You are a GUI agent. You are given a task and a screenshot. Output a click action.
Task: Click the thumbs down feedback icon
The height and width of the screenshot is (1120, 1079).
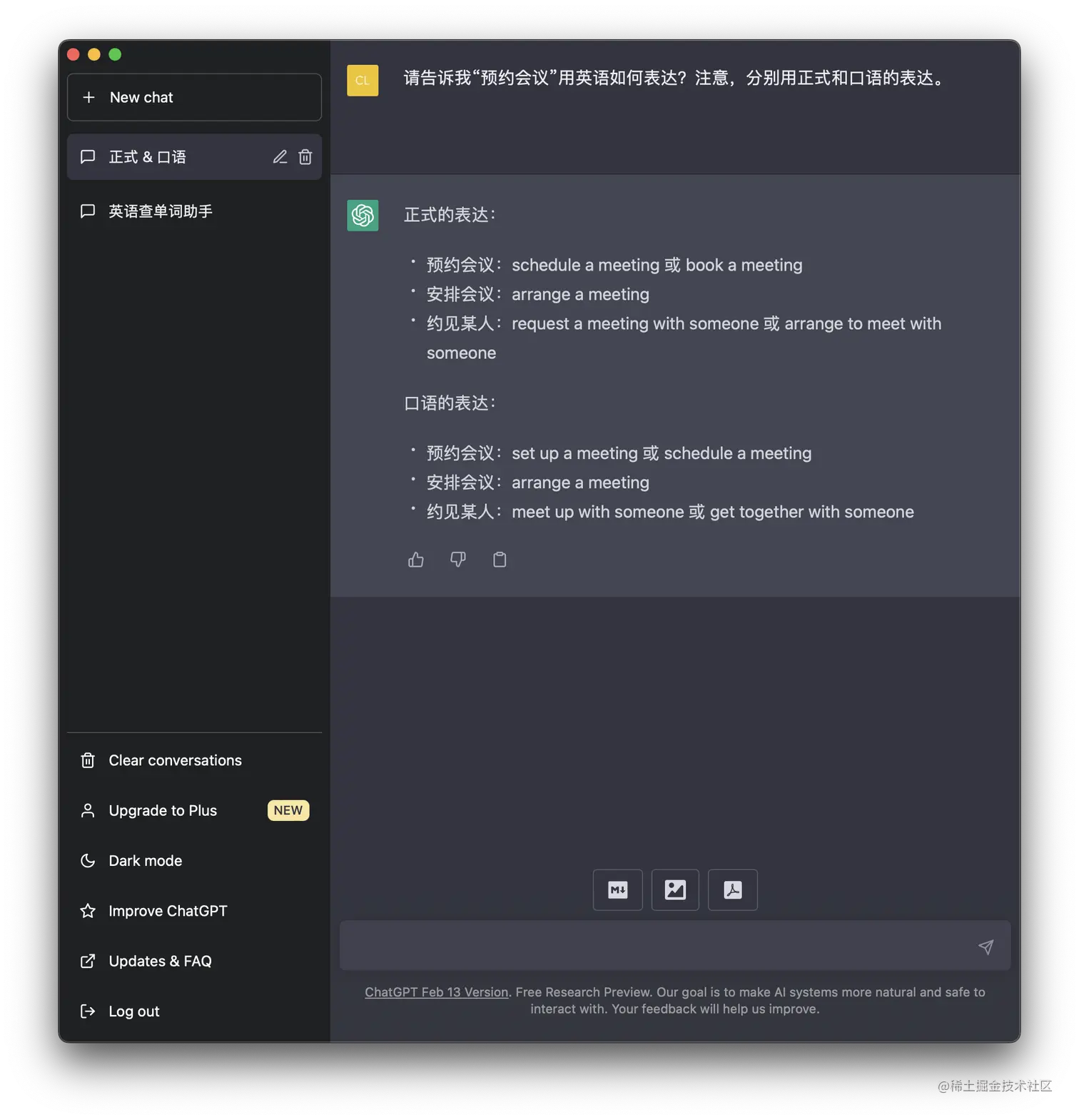458,560
